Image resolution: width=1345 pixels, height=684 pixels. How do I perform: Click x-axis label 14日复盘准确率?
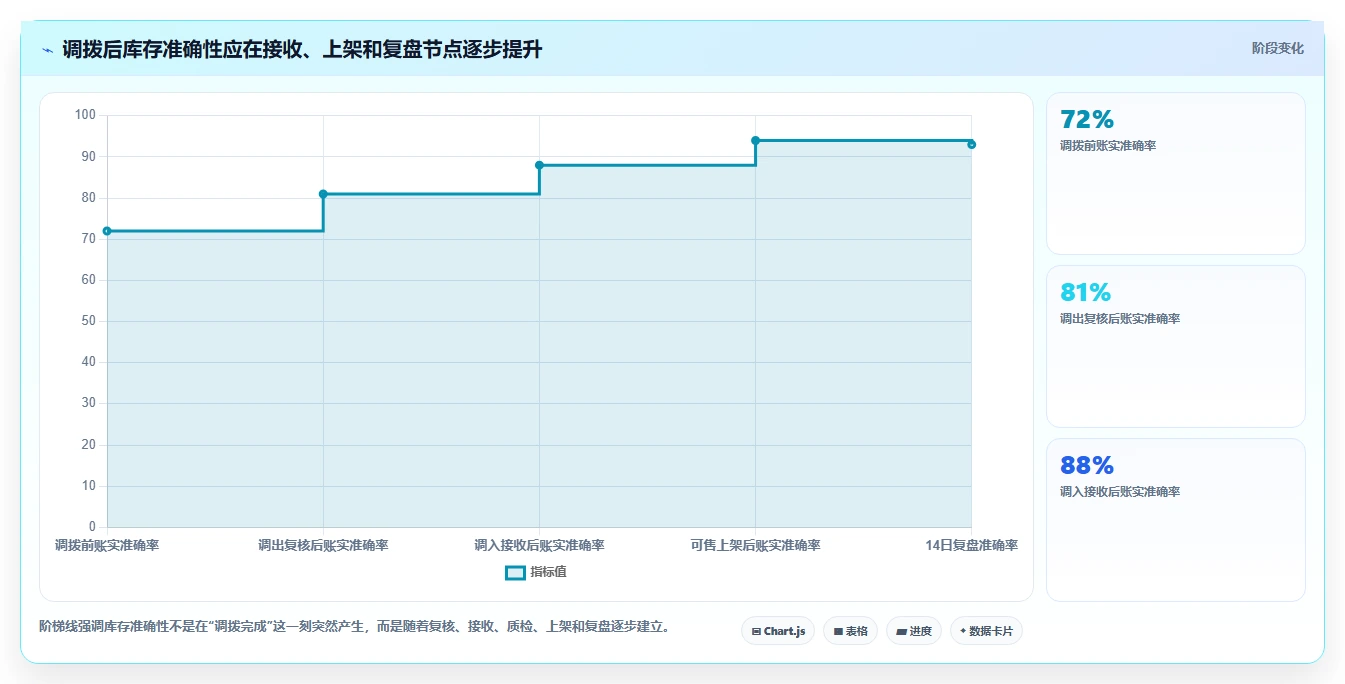pyautogui.click(x=971, y=545)
